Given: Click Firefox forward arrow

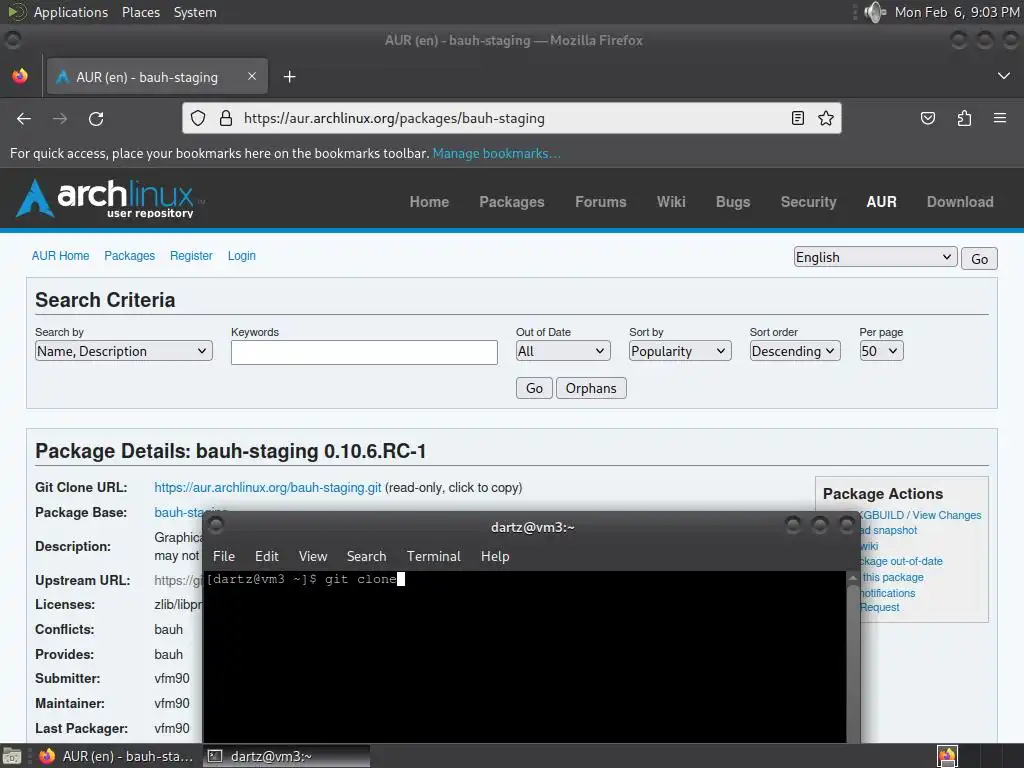Looking at the screenshot, I should tap(60, 118).
